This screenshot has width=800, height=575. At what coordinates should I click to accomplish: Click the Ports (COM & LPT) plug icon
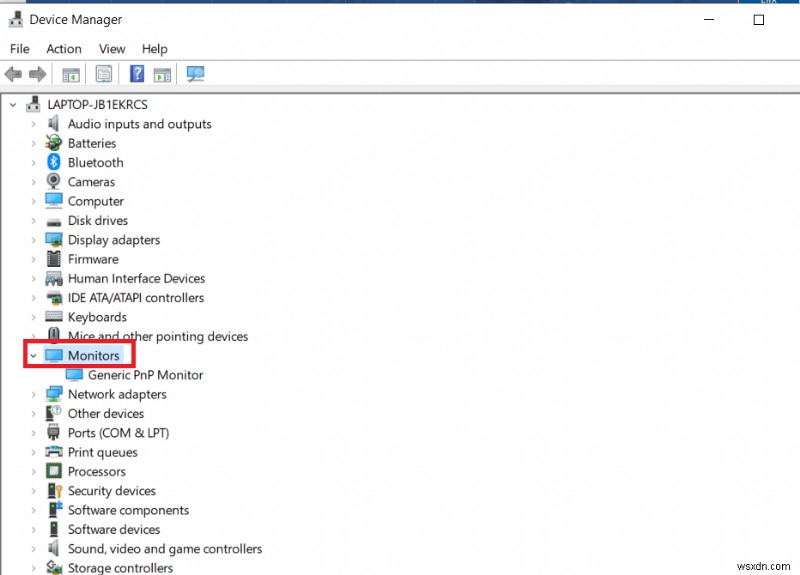click(53, 432)
